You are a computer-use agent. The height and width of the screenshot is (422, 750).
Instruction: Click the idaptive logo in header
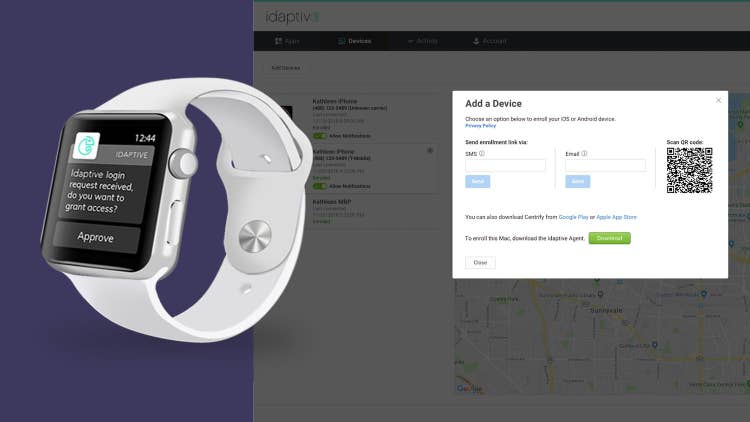(292, 17)
